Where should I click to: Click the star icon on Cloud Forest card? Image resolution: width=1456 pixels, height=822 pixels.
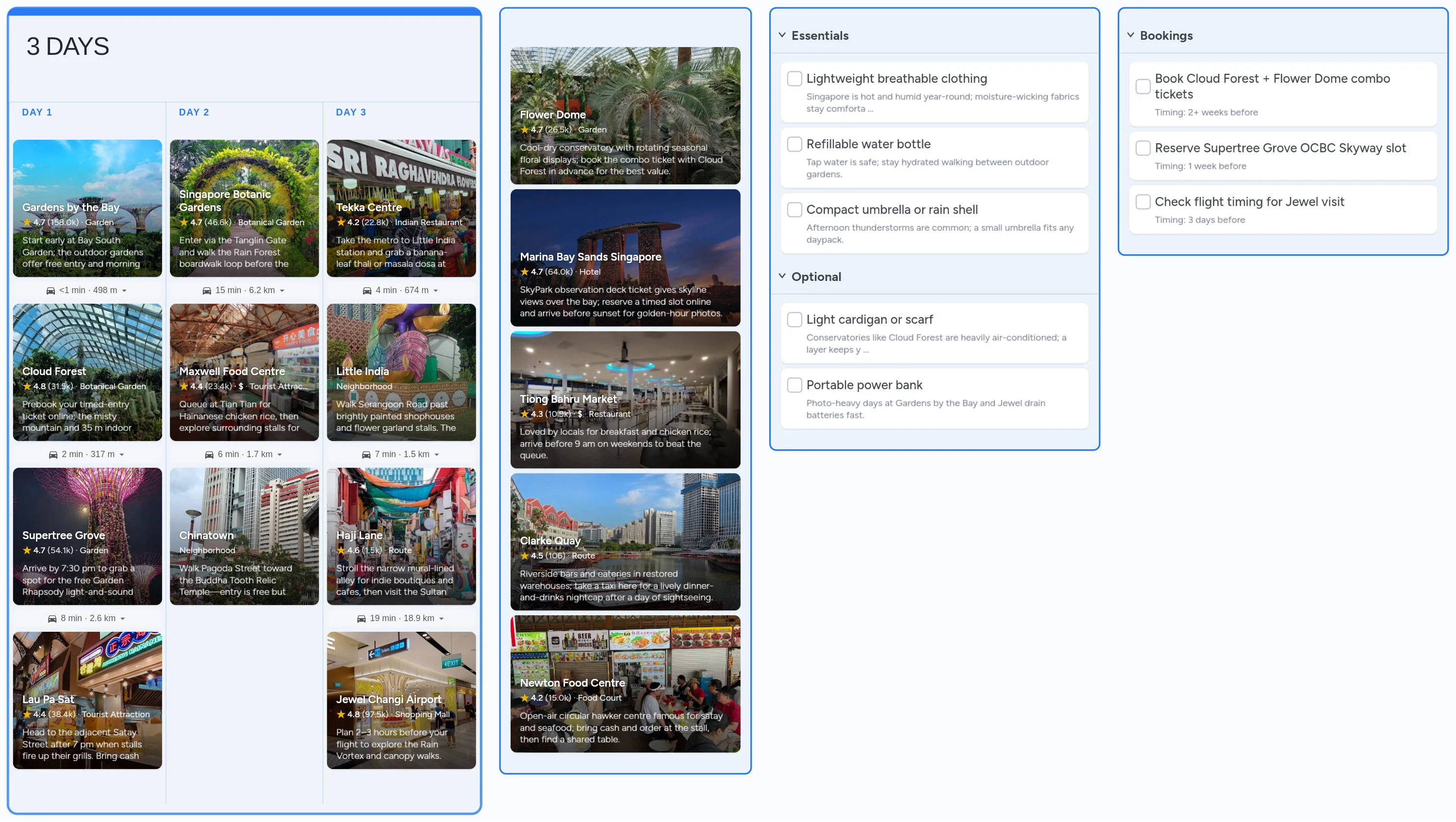tap(27, 386)
